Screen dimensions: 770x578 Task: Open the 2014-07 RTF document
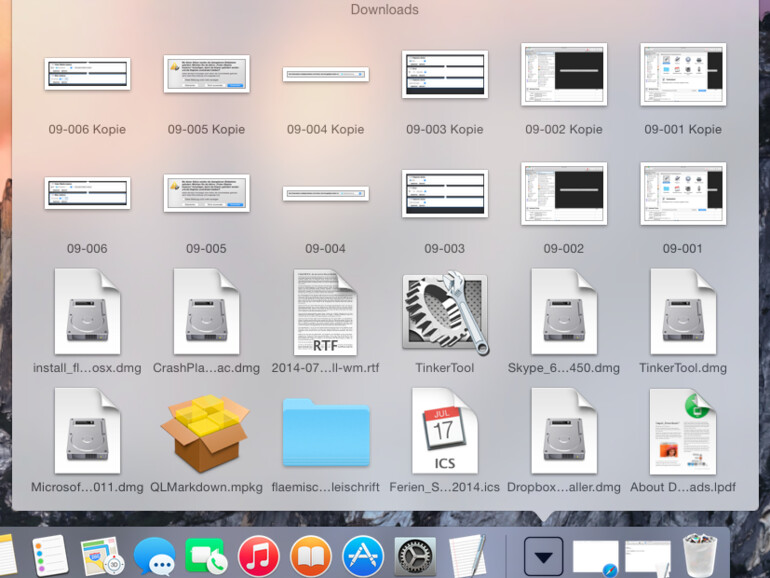(x=325, y=312)
